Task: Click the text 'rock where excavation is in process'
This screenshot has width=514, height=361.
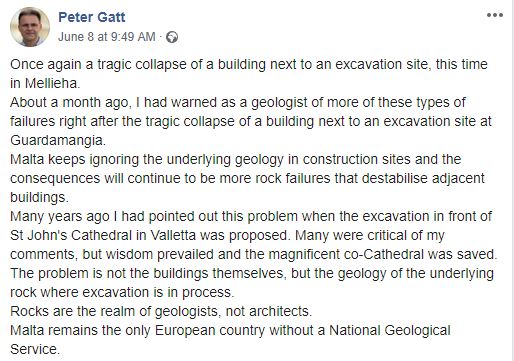Action: click(122, 293)
